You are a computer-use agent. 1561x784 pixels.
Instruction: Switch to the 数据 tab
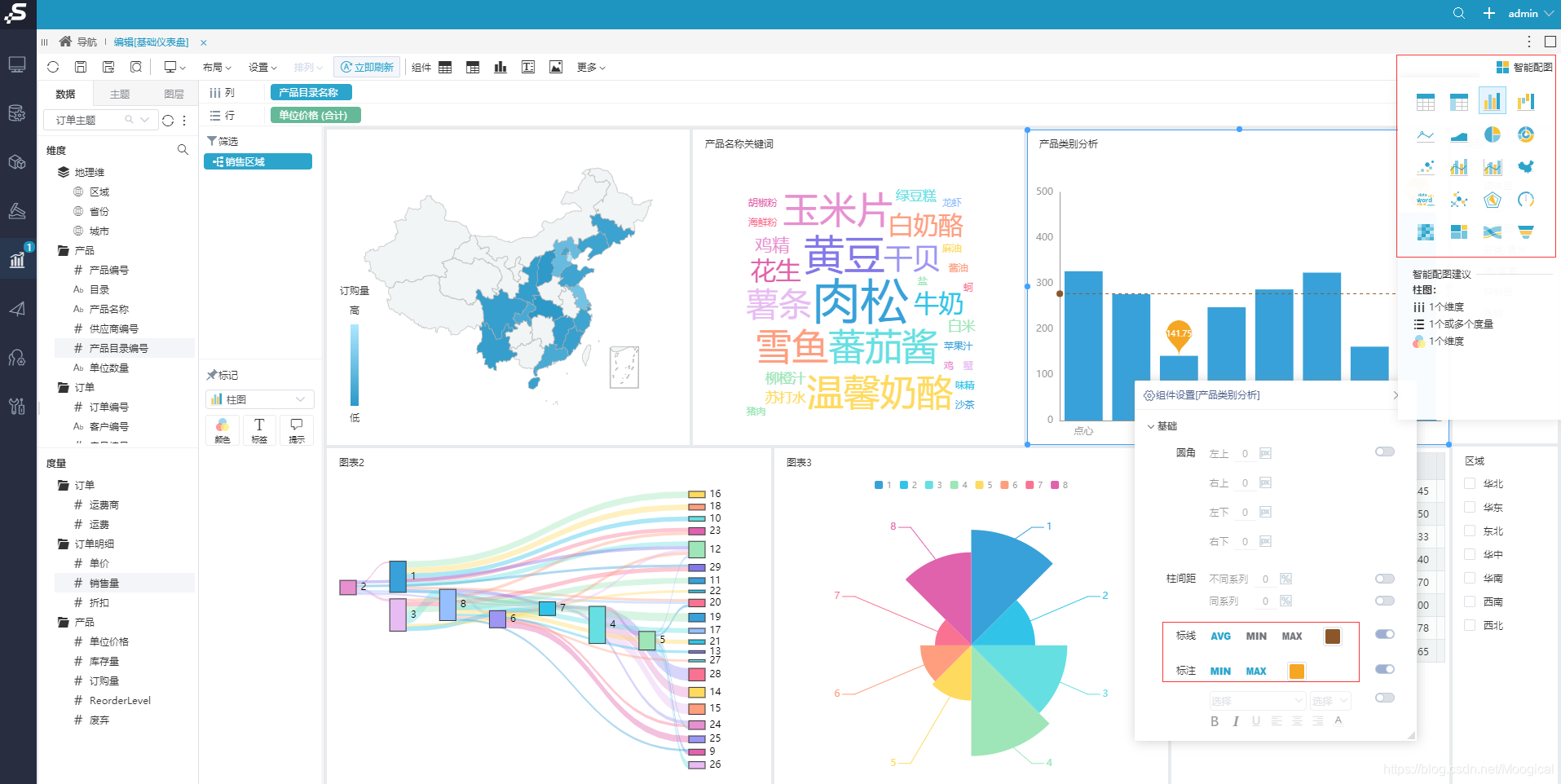click(65, 94)
